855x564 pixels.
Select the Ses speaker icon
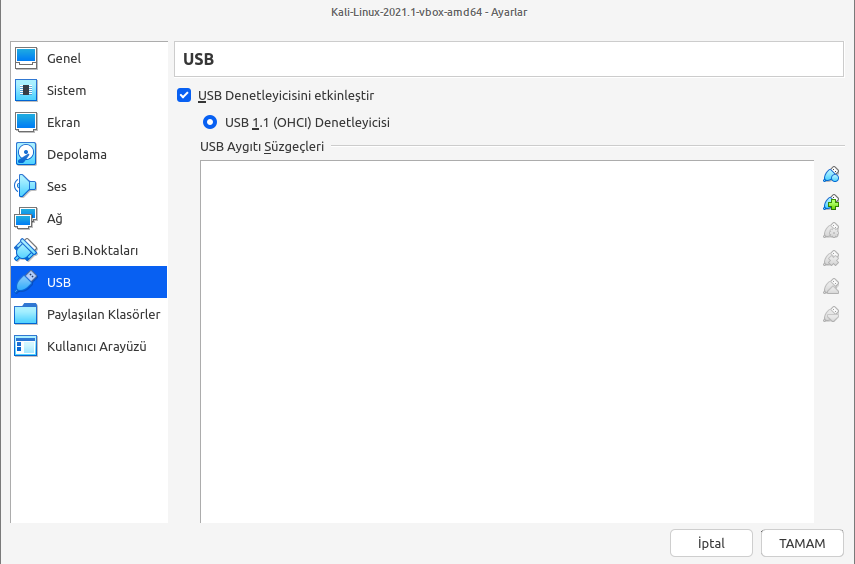(27, 186)
